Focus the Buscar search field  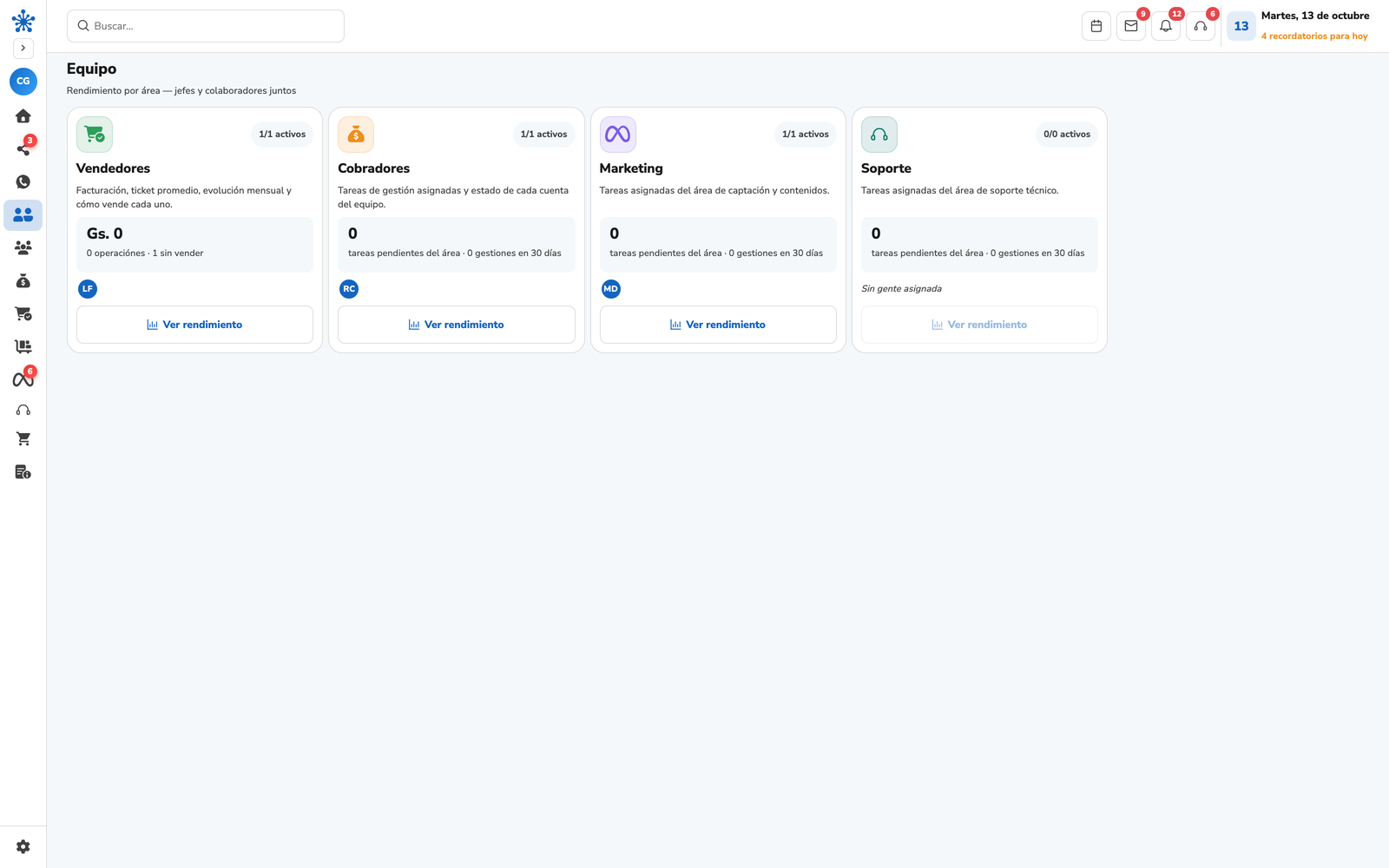coord(206,26)
